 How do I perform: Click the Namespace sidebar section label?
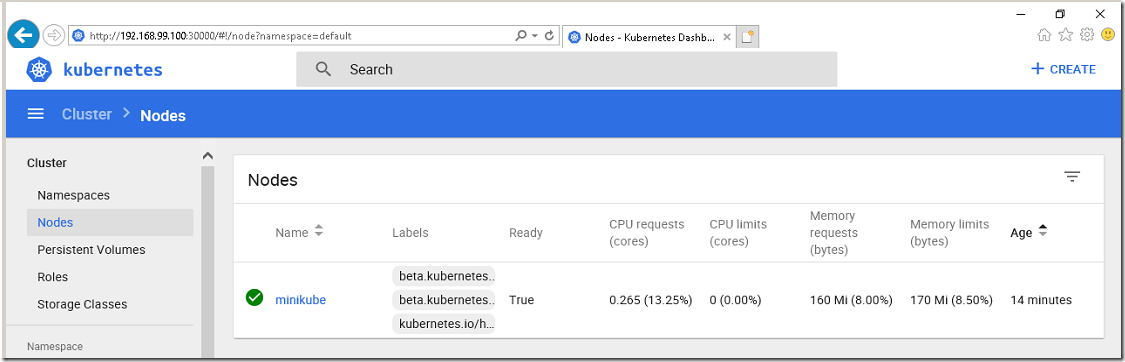point(55,346)
